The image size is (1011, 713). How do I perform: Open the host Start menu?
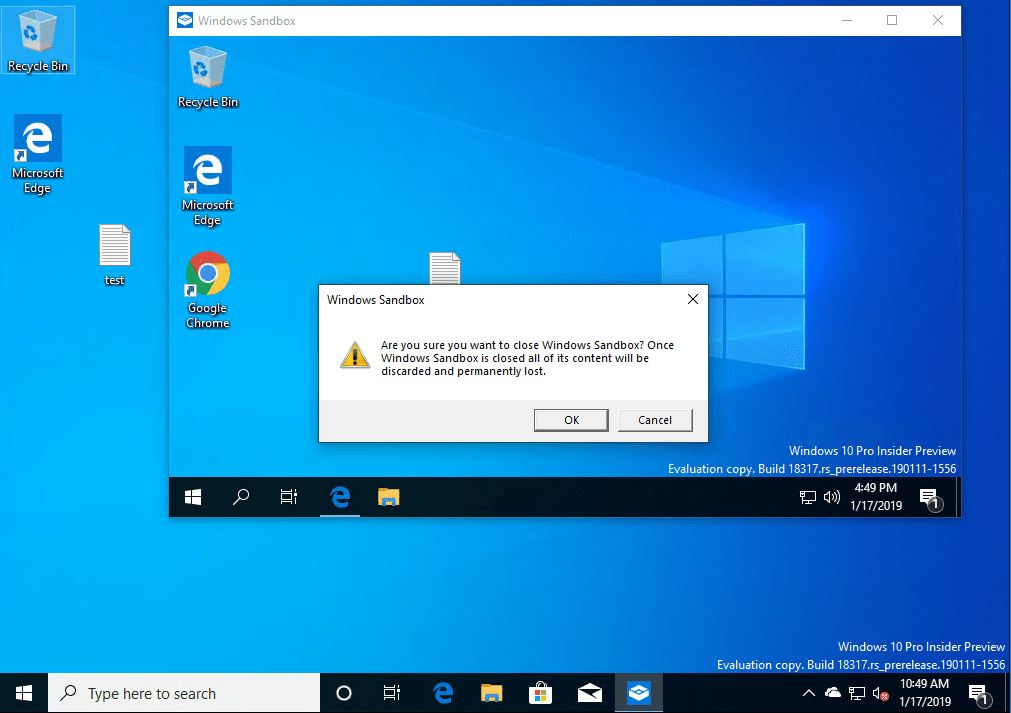click(x=22, y=692)
